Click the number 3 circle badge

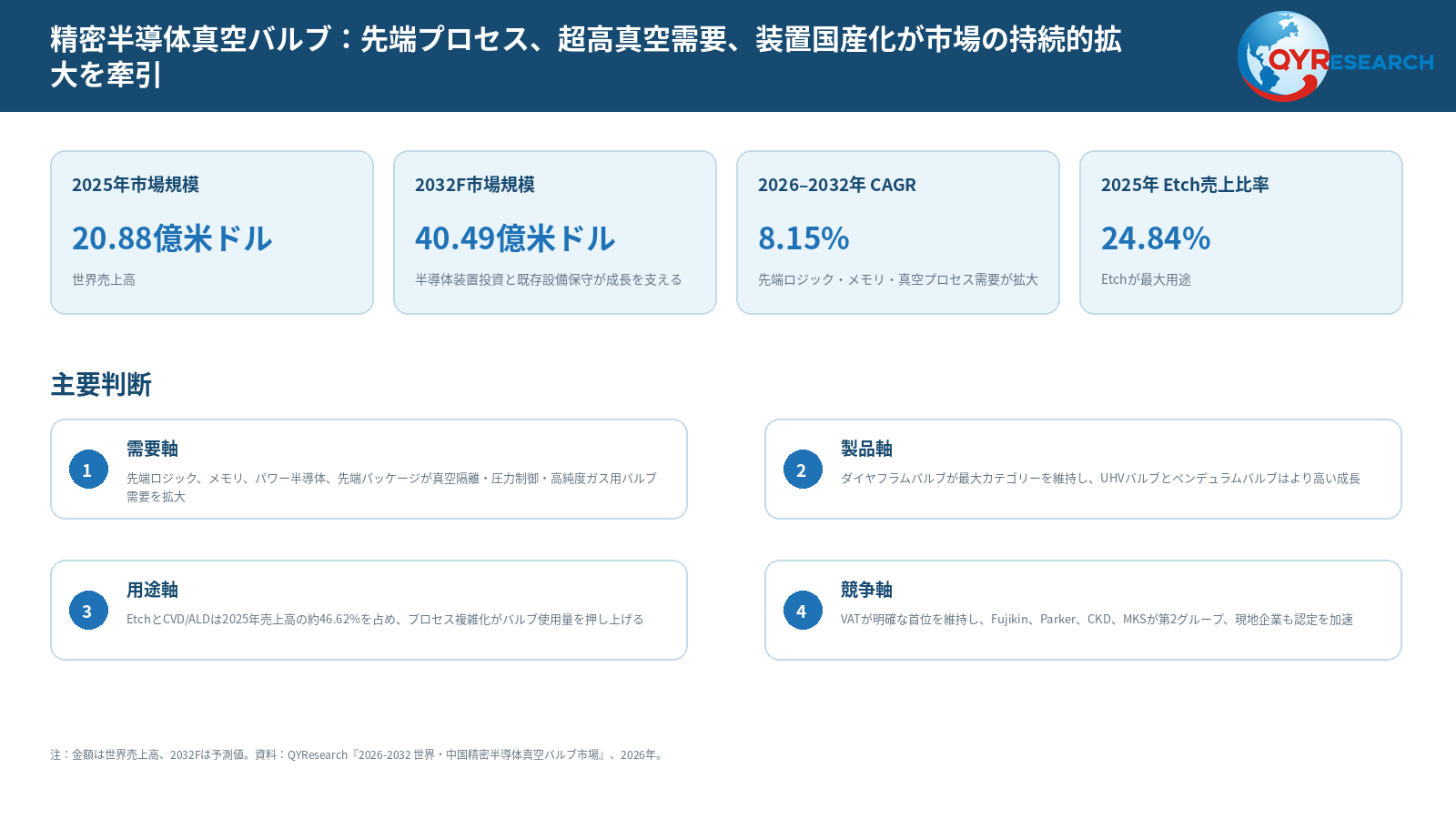(x=88, y=611)
